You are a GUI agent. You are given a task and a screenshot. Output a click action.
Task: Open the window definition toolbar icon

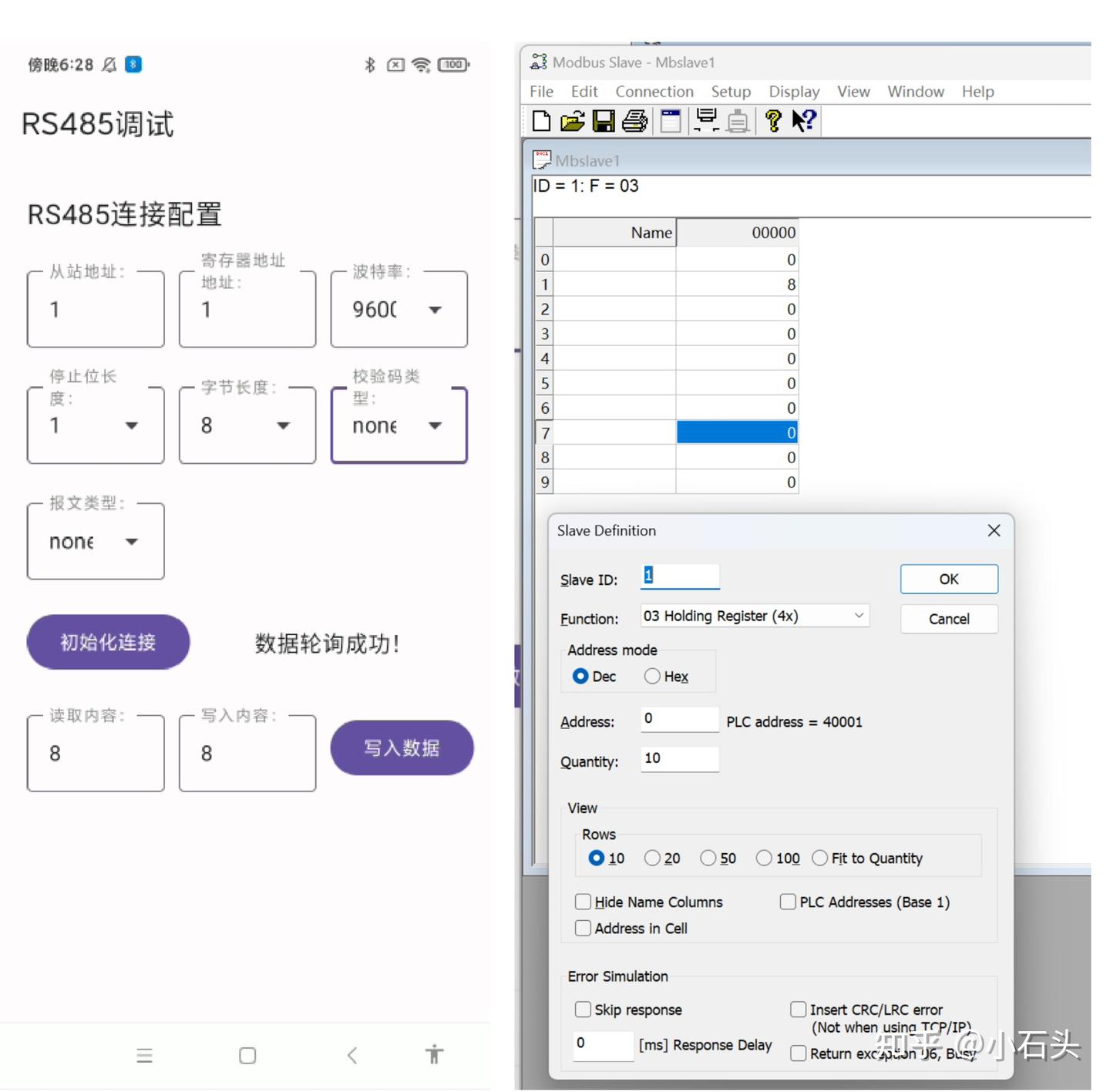click(x=671, y=121)
